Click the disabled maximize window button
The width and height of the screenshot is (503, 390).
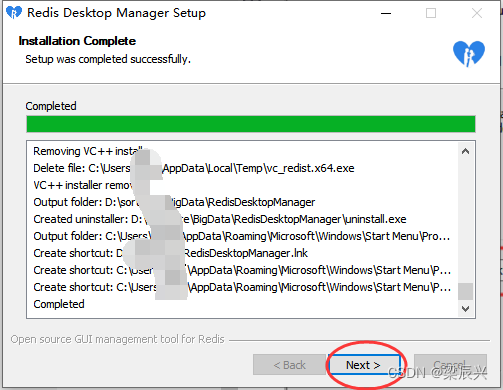tap(431, 13)
